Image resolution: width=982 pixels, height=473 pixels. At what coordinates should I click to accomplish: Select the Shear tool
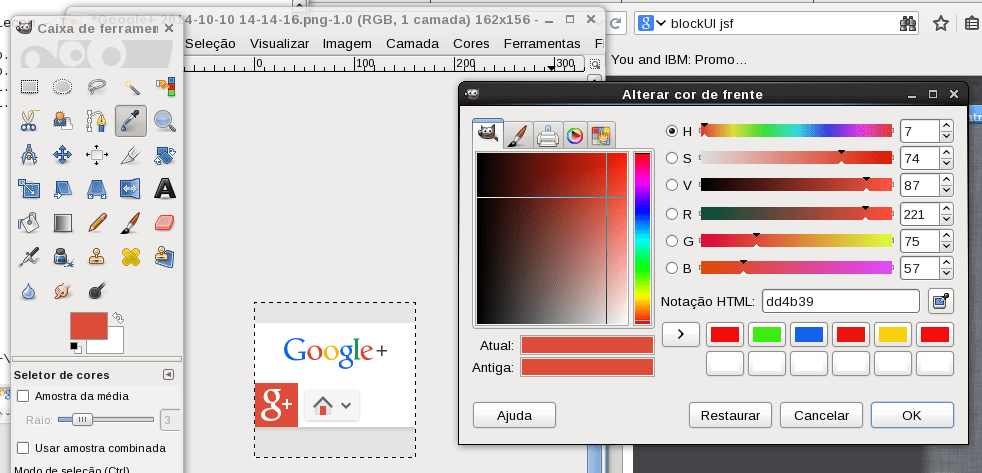click(62, 188)
